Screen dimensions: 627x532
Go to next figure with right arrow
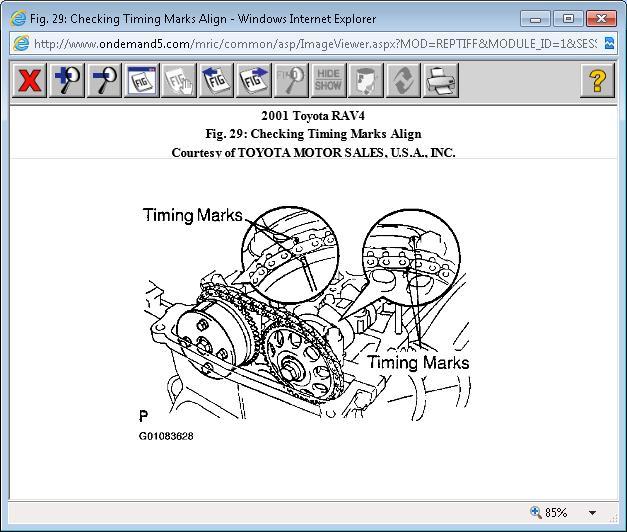tap(254, 80)
